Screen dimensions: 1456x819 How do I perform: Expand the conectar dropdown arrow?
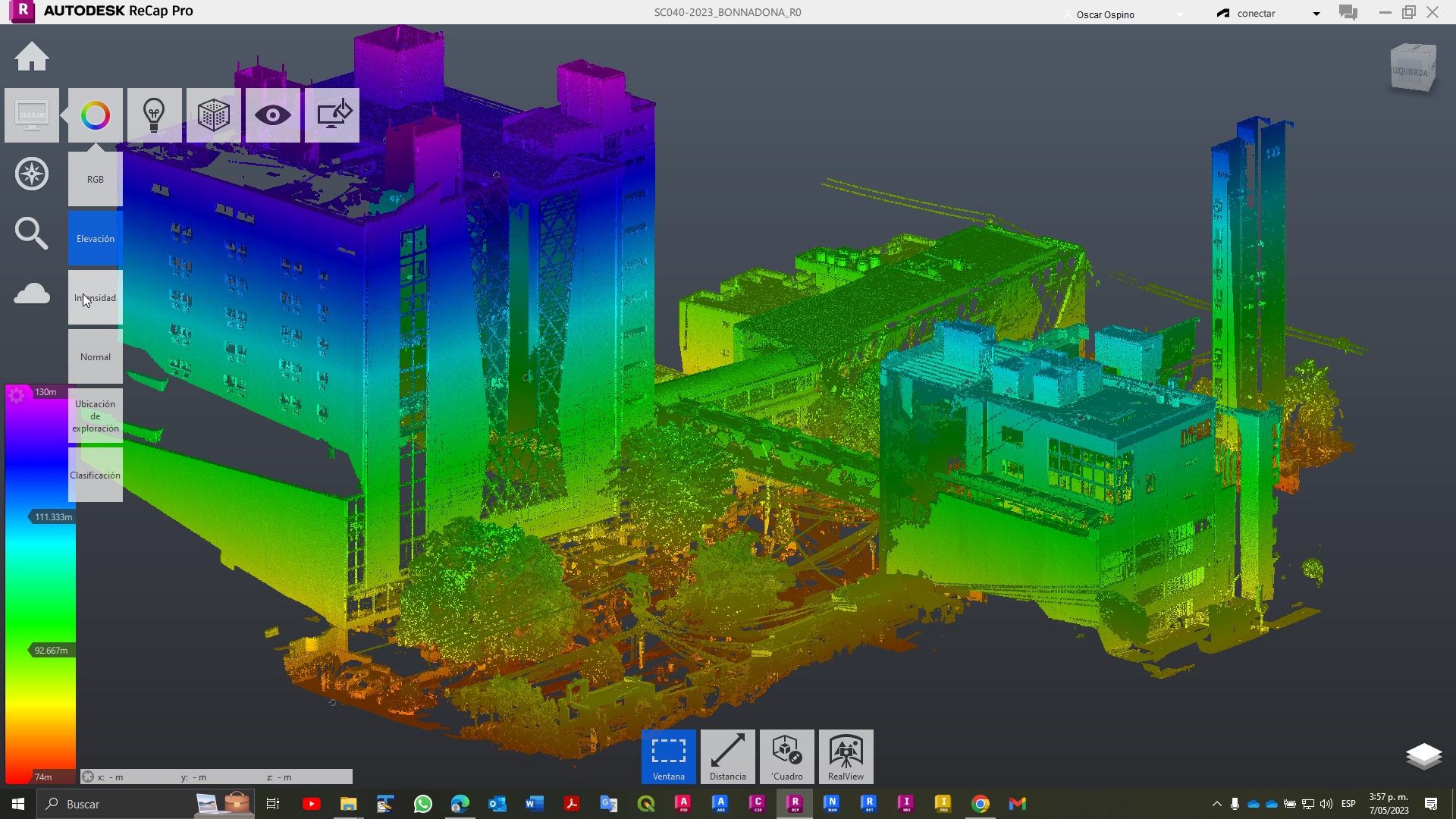coord(1316,14)
